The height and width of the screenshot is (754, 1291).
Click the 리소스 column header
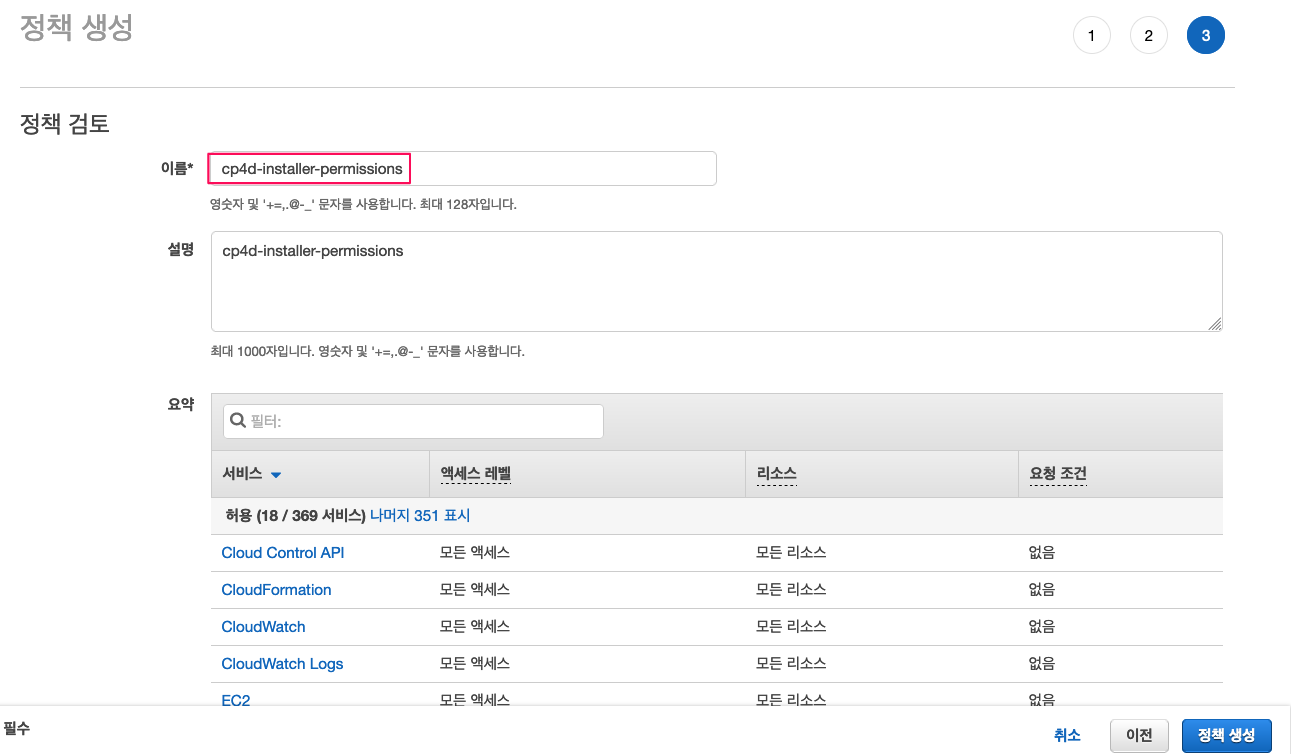click(x=777, y=473)
